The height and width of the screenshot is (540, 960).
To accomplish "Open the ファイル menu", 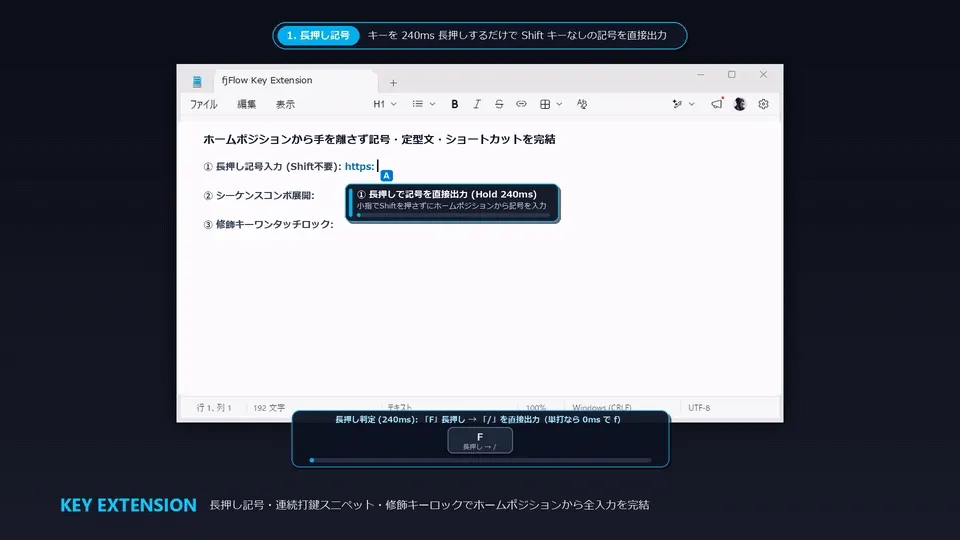I will 203,104.
